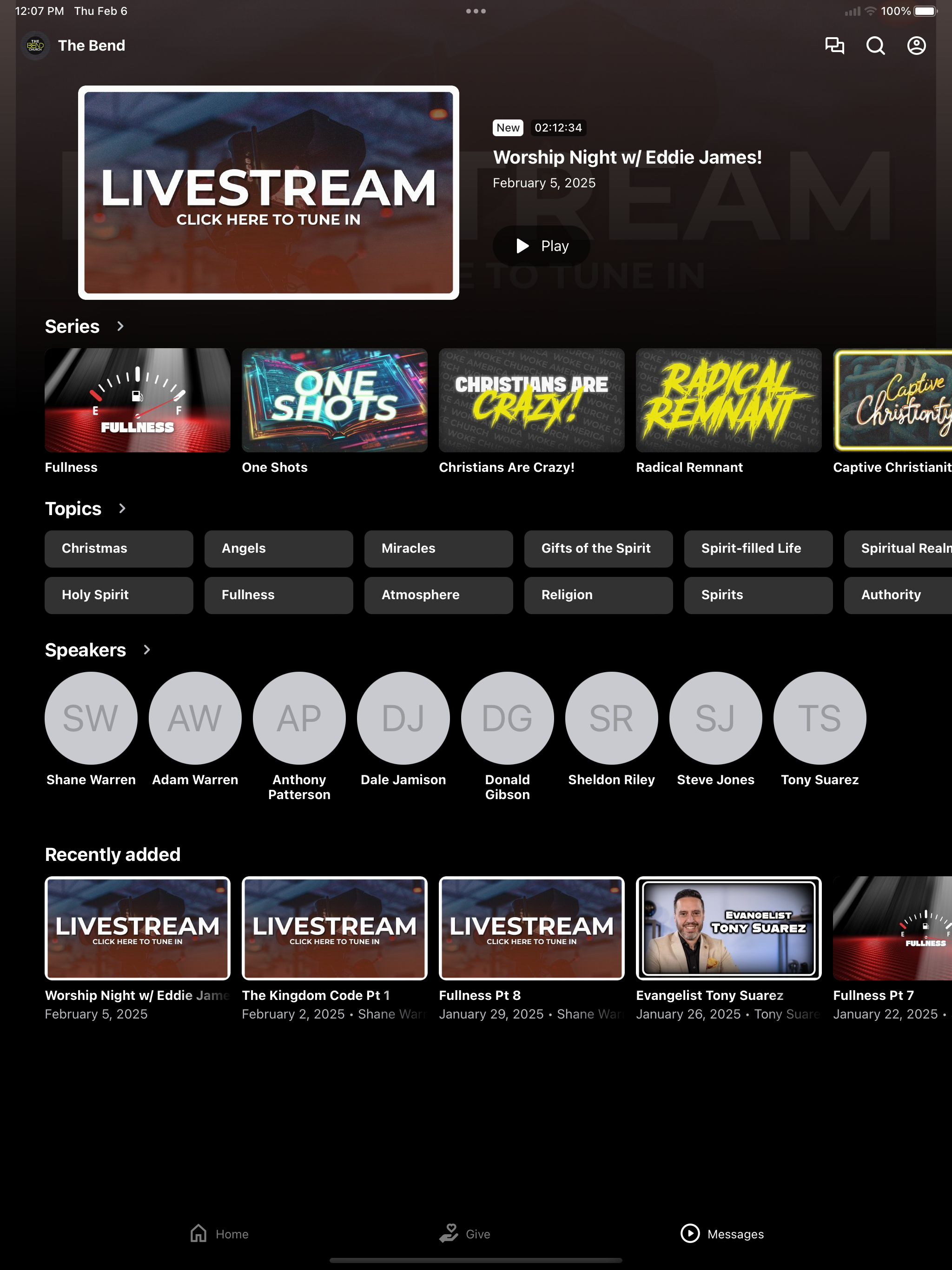
Task: Switch to the Messages tab
Action: pos(722,1233)
